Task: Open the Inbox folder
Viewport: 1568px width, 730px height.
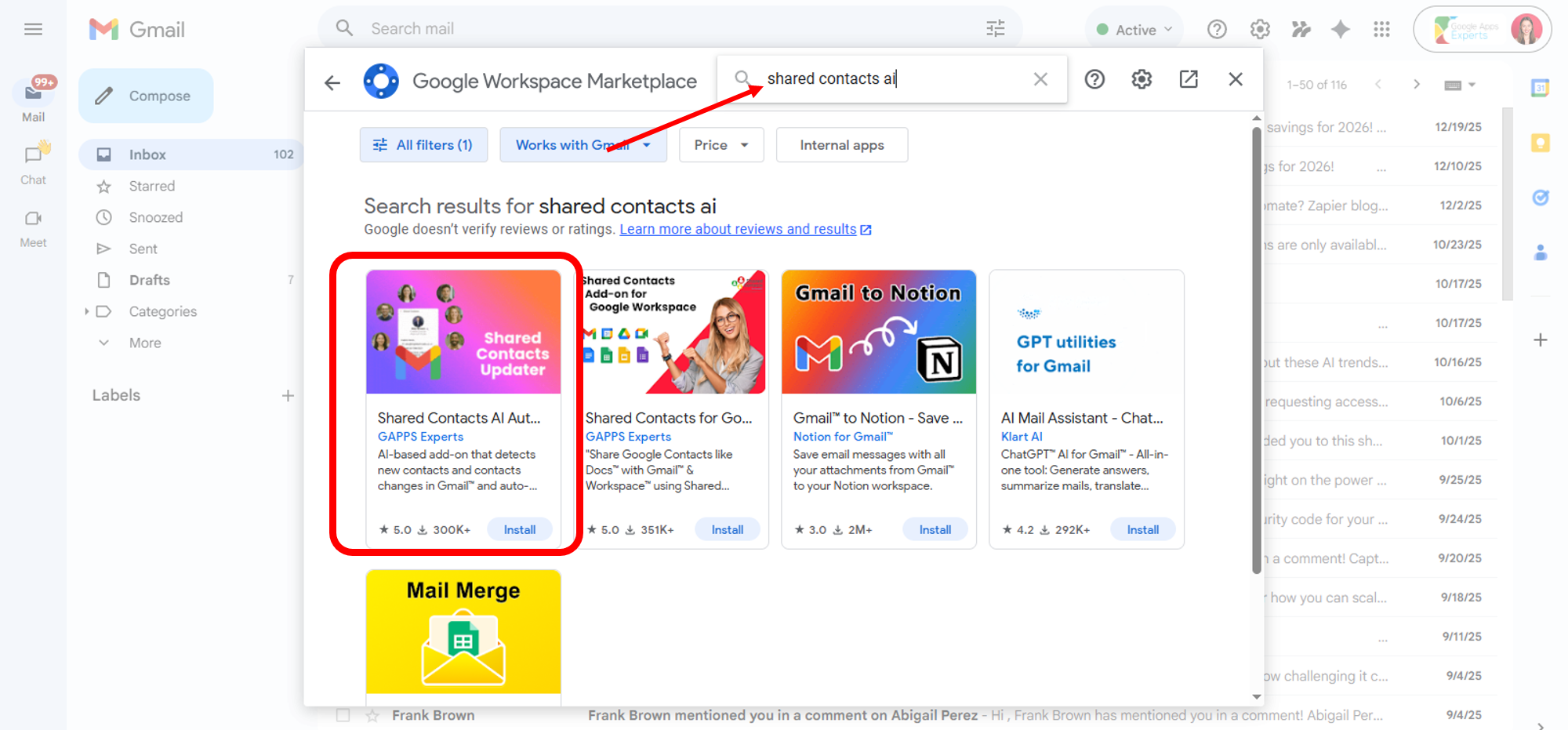Action: point(147,154)
